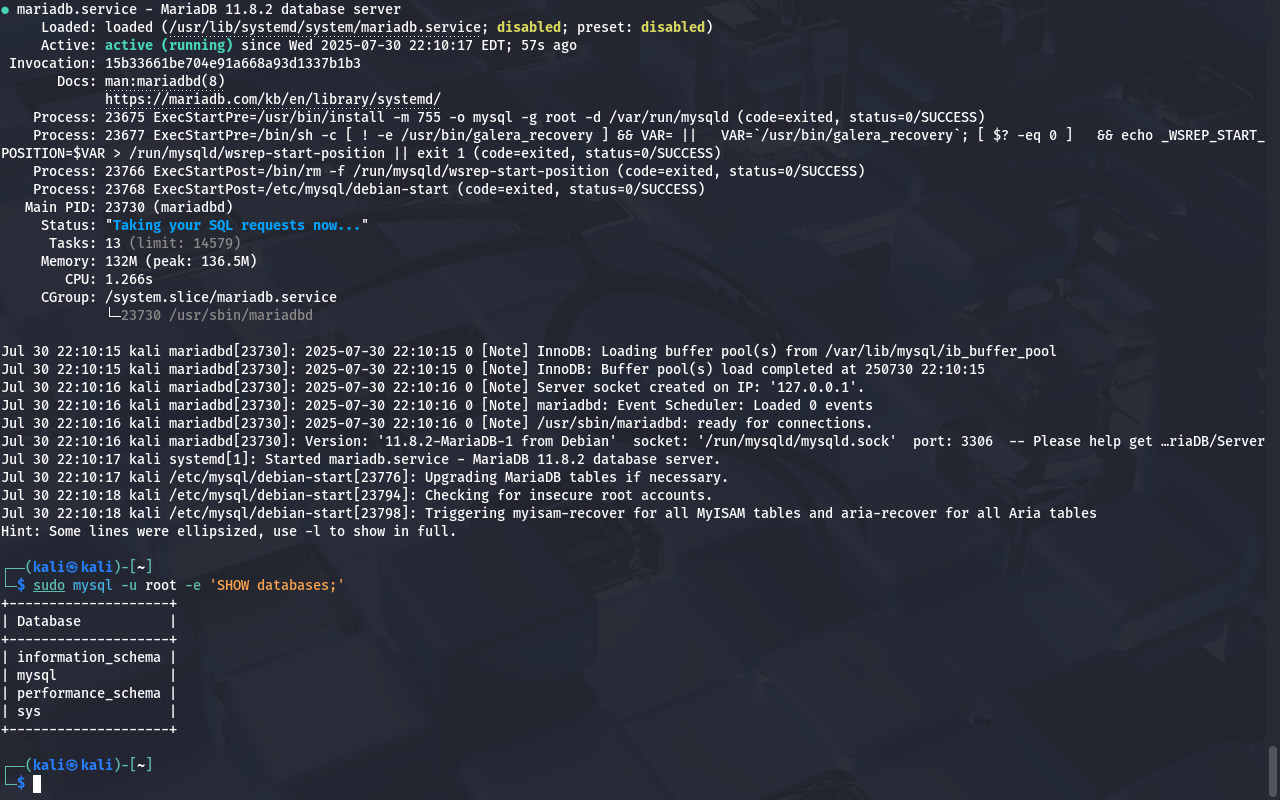
Task: Click the green status dot before mariadb.service
Action: [6, 9]
